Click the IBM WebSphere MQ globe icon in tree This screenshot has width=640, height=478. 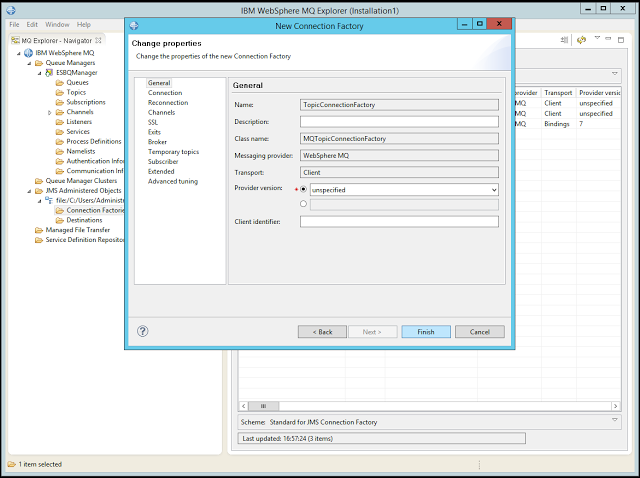point(29,53)
